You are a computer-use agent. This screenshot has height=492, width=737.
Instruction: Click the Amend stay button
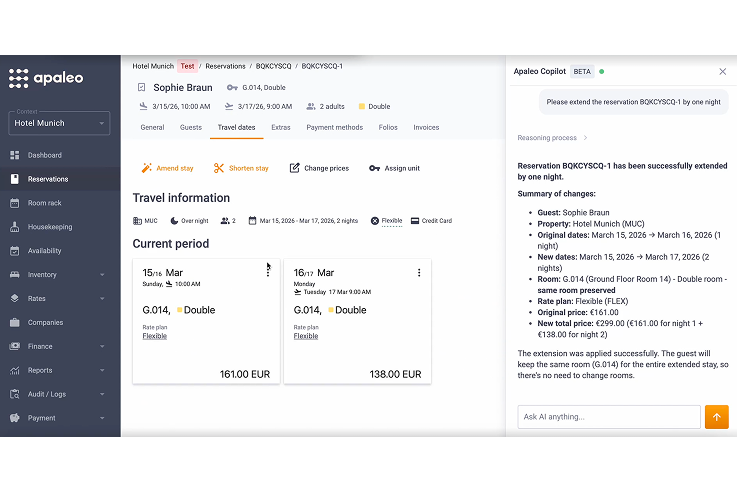point(167,168)
